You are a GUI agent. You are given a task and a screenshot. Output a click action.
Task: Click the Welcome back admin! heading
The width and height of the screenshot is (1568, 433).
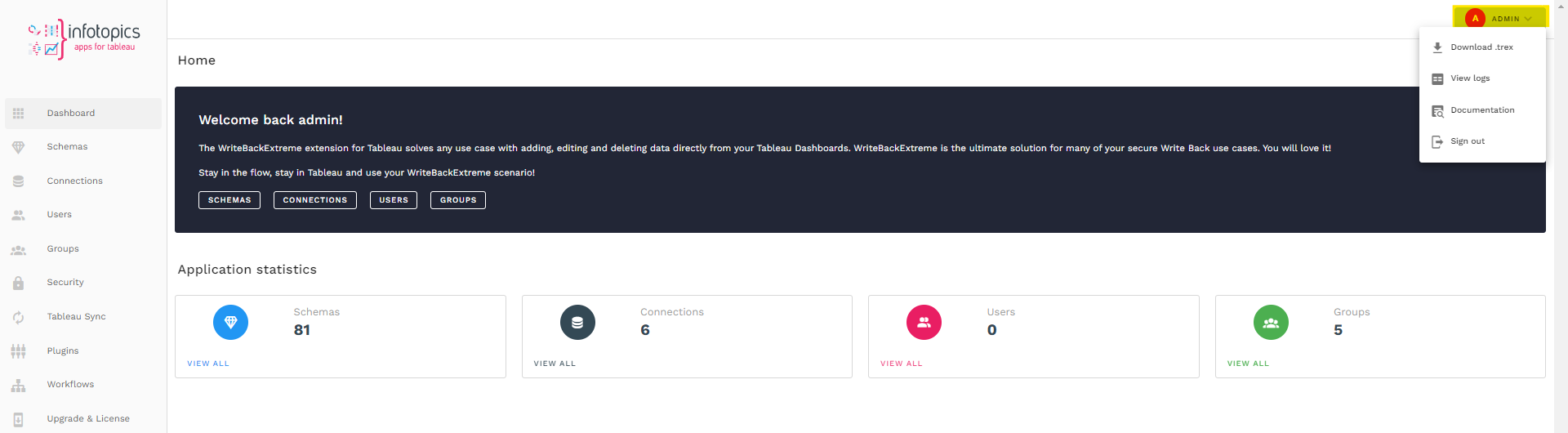pyautogui.click(x=271, y=120)
